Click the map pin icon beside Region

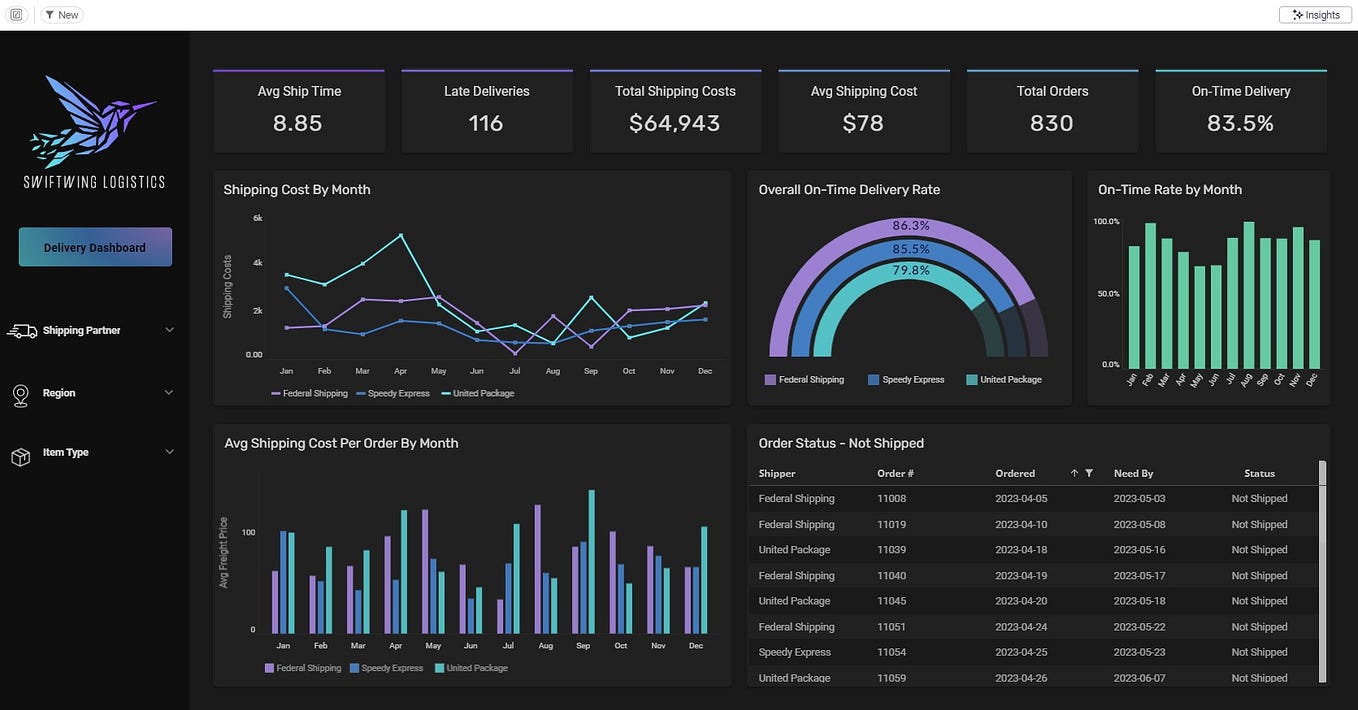pos(21,393)
